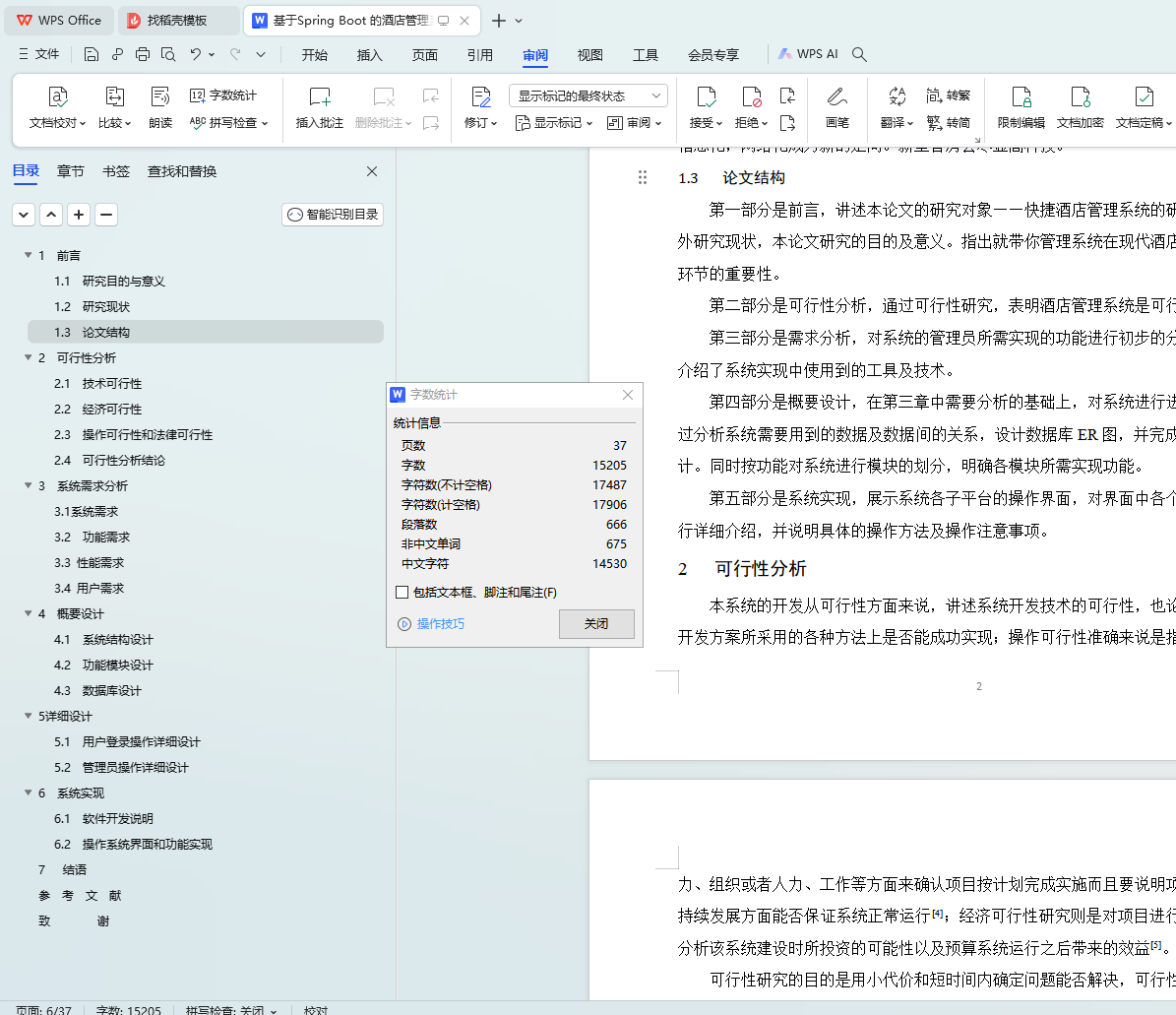The height and width of the screenshot is (1015, 1176).
Task: Switch to the 引用 ribbon tab
Action: tap(480, 55)
